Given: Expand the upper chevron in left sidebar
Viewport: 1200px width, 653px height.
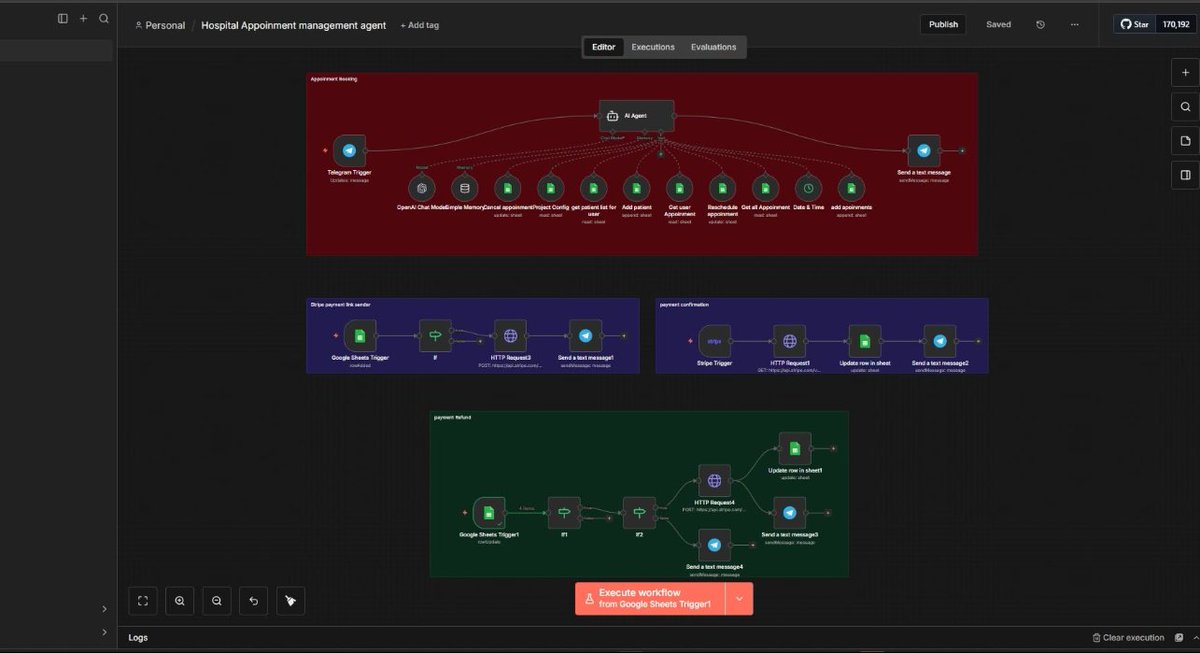Looking at the screenshot, I should [x=104, y=609].
